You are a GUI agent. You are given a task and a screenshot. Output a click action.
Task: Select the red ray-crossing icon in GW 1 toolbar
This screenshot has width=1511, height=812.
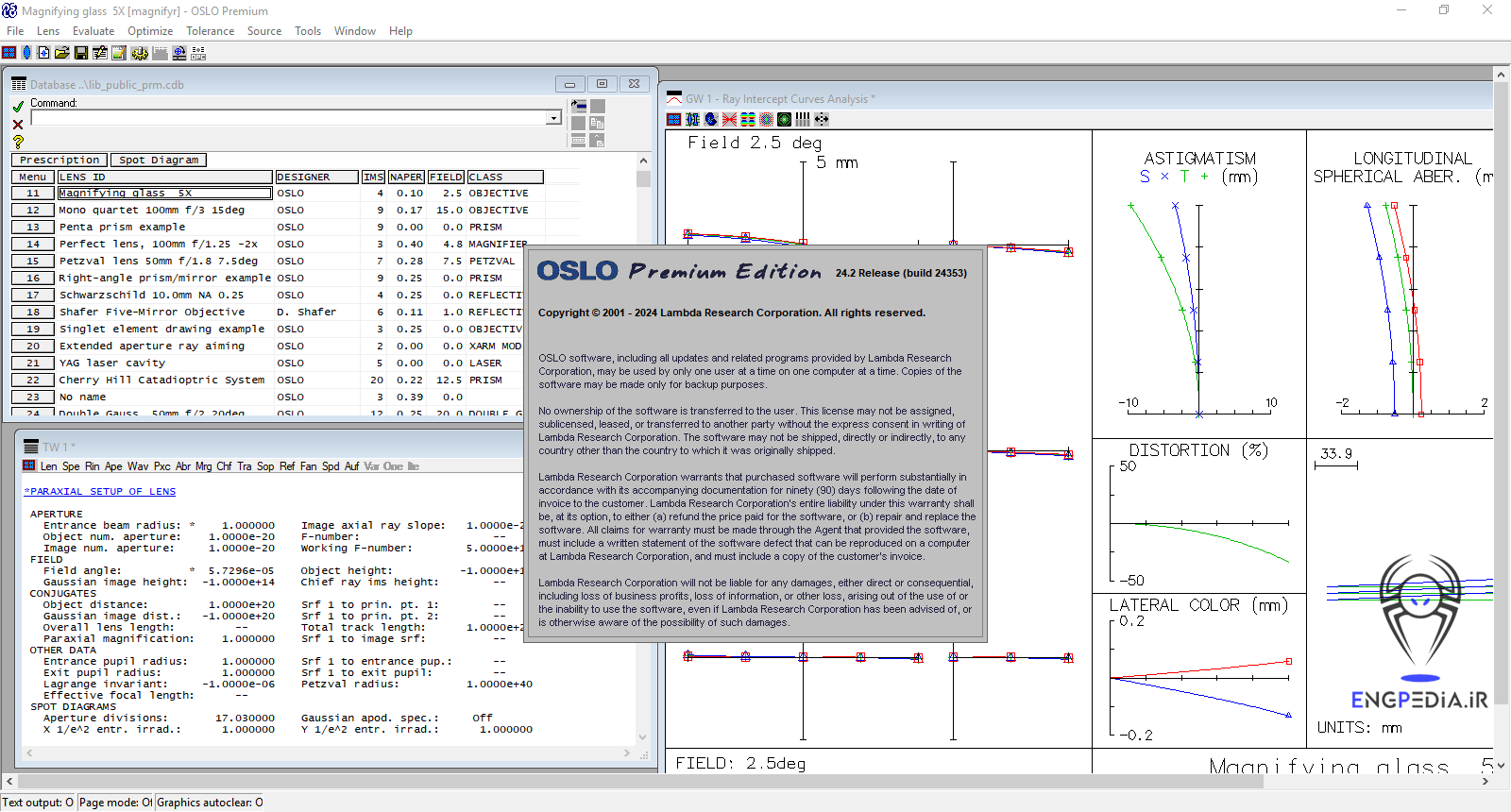729,119
